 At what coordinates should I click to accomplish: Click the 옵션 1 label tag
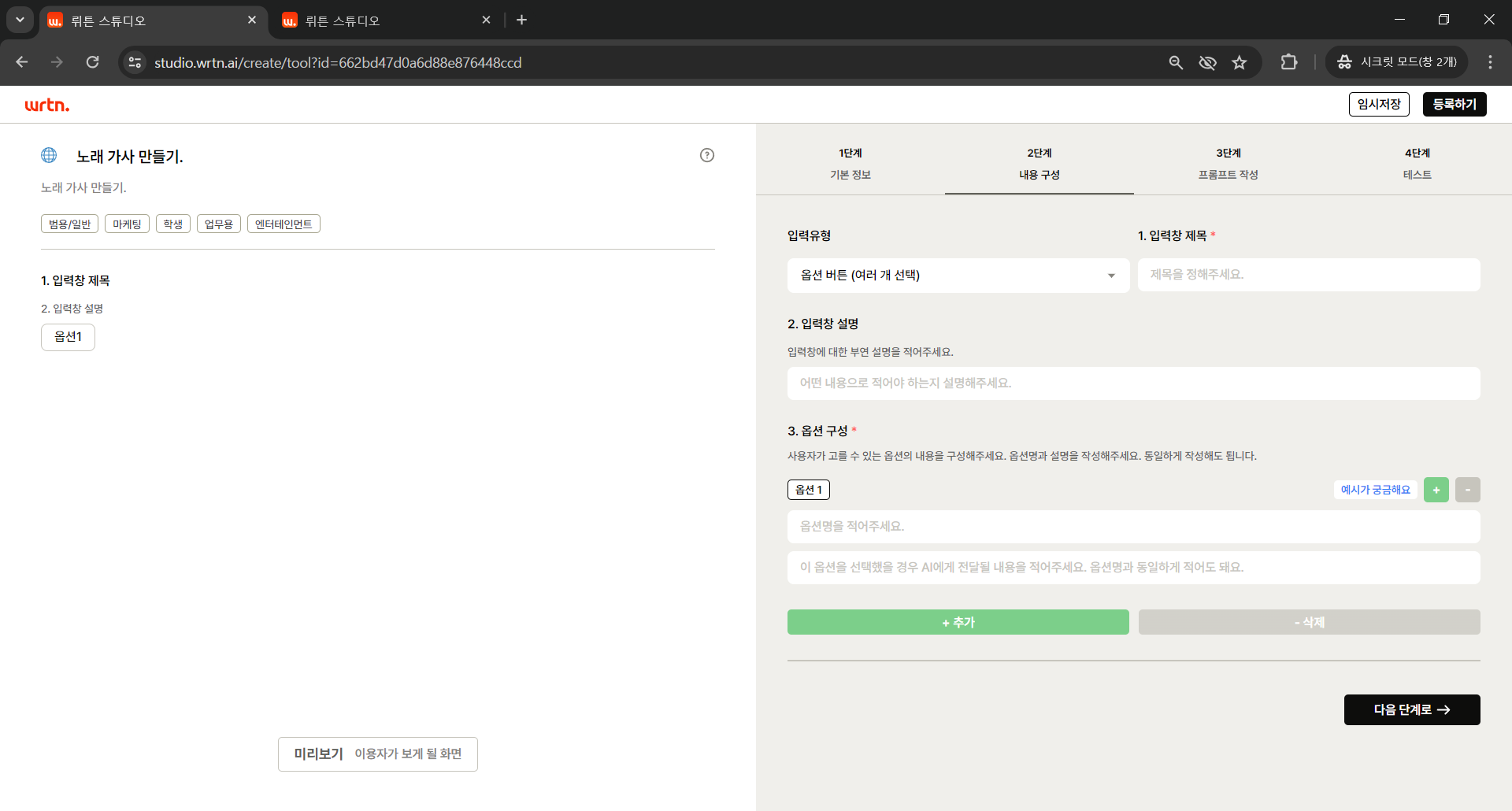pos(809,490)
